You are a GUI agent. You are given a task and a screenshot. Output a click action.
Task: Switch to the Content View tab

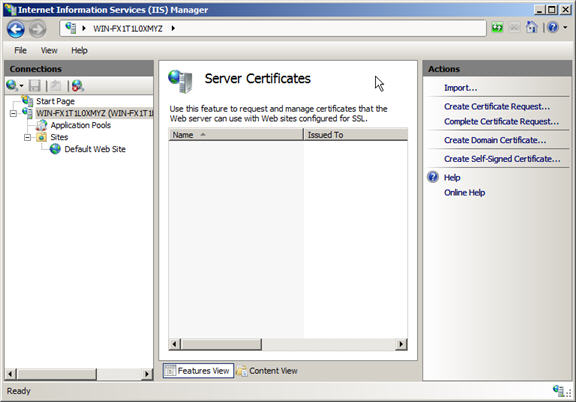point(267,371)
